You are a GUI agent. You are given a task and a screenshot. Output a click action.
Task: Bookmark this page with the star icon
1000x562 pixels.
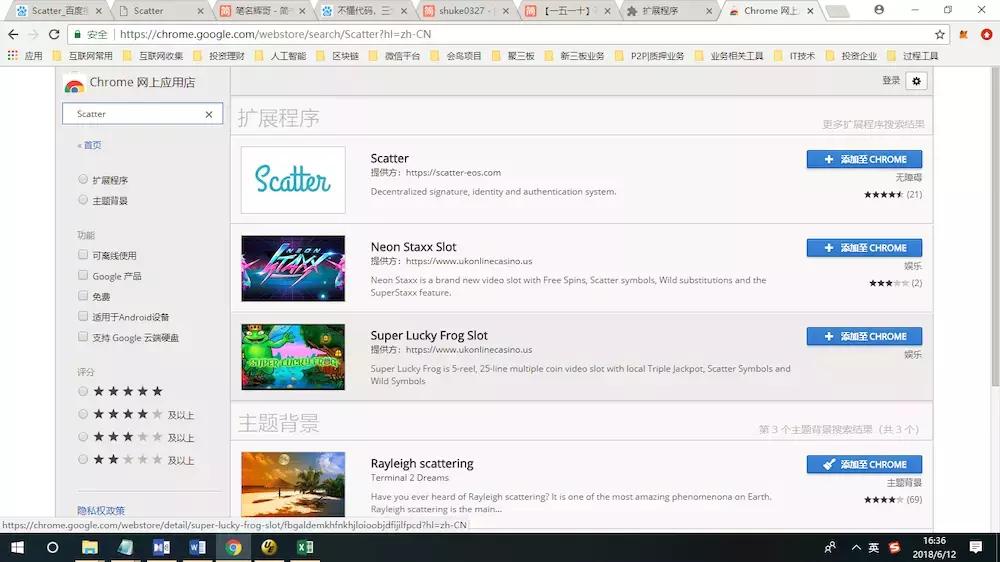(x=939, y=34)
